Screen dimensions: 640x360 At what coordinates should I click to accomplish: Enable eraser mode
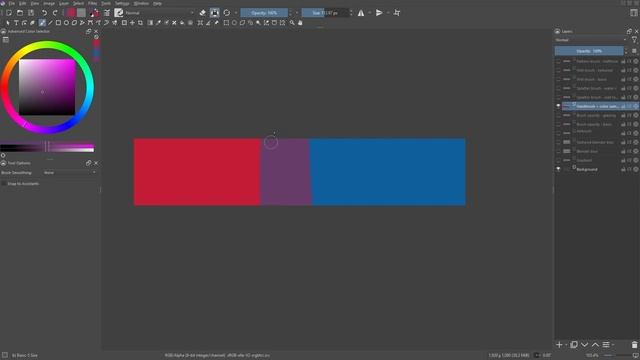[202, 13]
